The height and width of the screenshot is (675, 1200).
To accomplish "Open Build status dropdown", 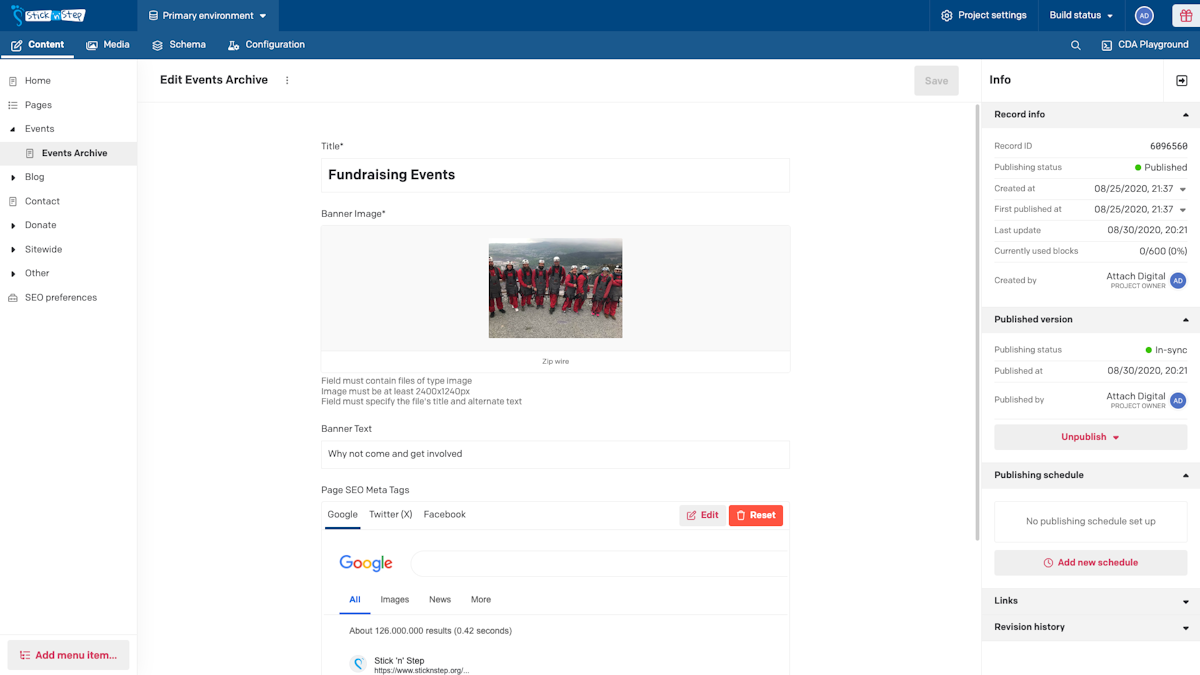I will pos(1081,16).
